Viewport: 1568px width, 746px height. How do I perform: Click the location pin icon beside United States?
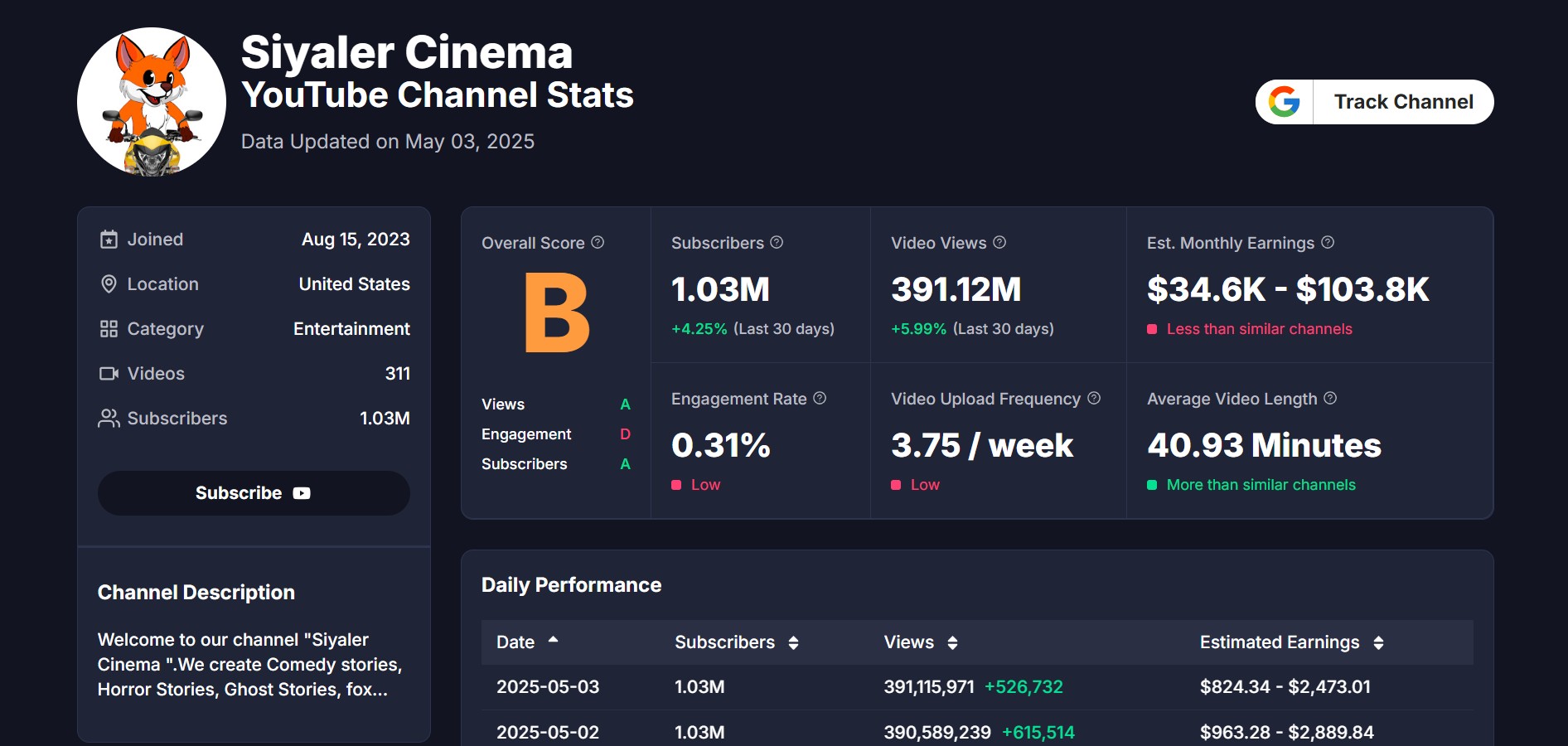click(109, 283)
